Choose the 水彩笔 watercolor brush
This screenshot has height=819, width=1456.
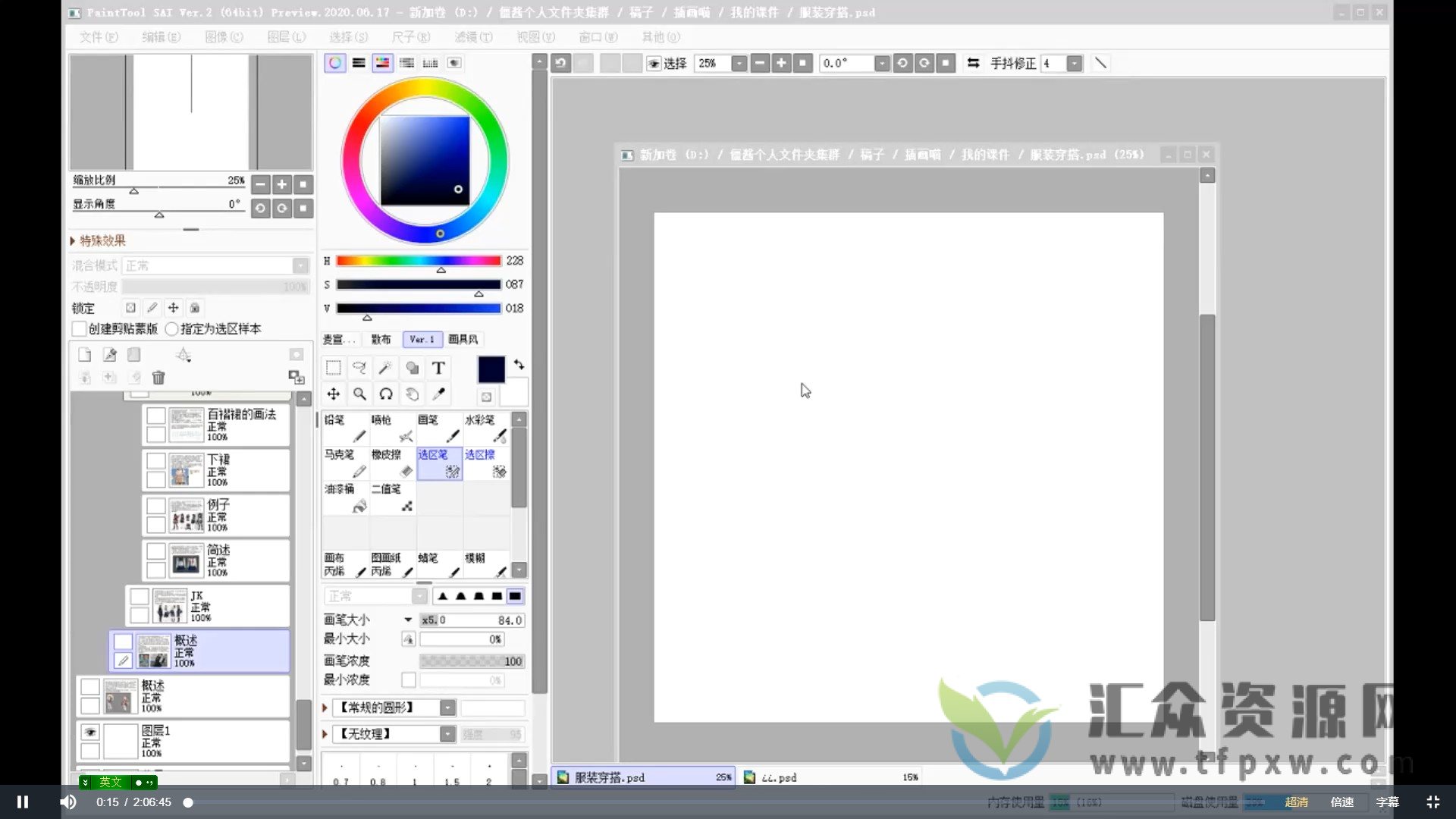click(x=486, y=428)
